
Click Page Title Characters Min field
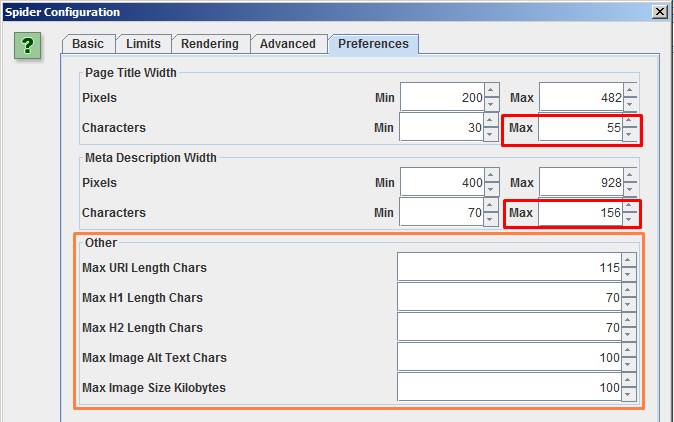[x=441, y=127]
